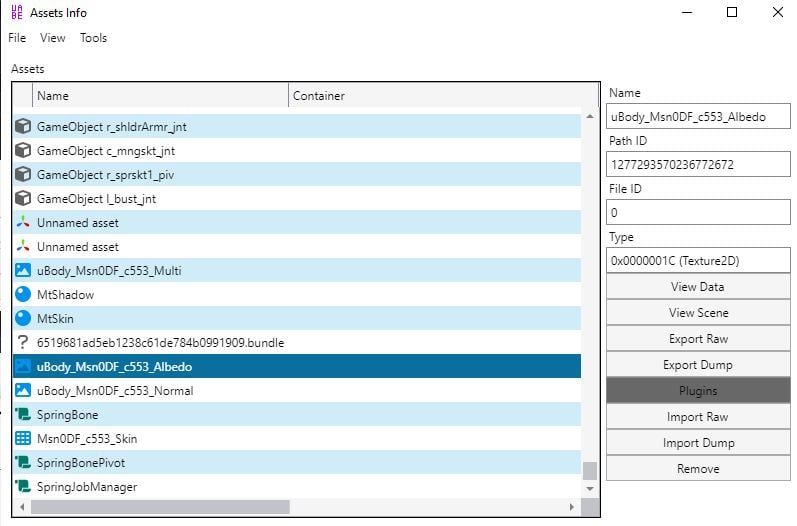Viewport: 797px width, 526px height.
Task: Select the SpringBonePivot row
Action: [297, 462]
